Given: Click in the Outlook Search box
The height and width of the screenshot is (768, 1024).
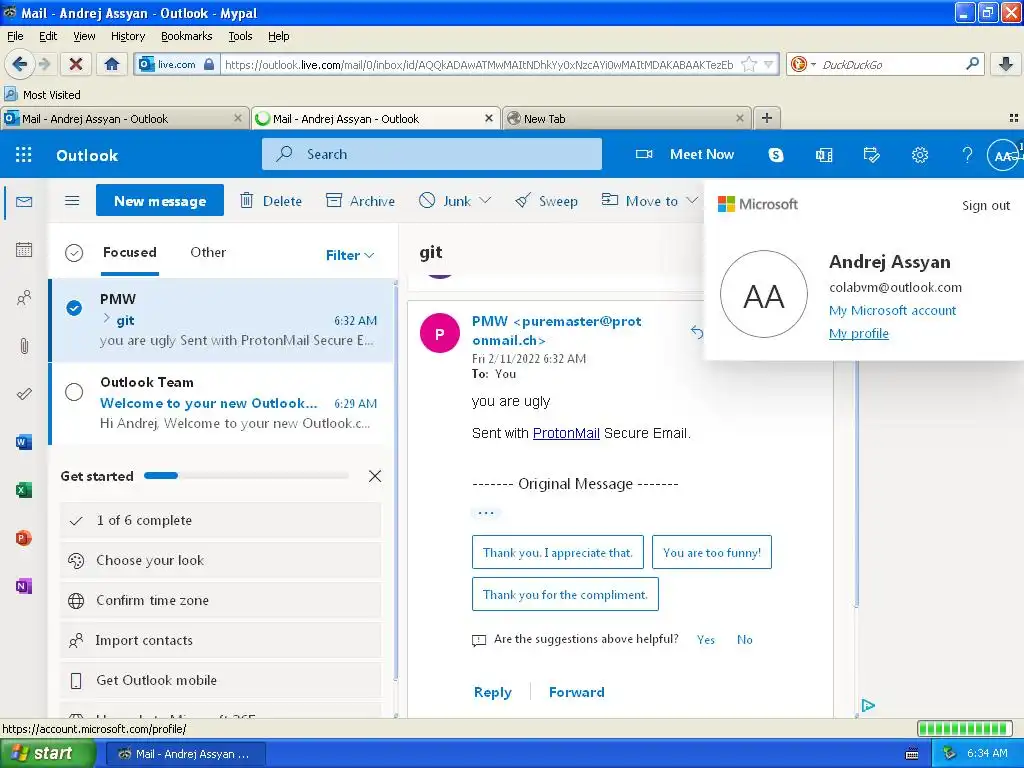Looking at the screenshot, I should tap(432, 154).
